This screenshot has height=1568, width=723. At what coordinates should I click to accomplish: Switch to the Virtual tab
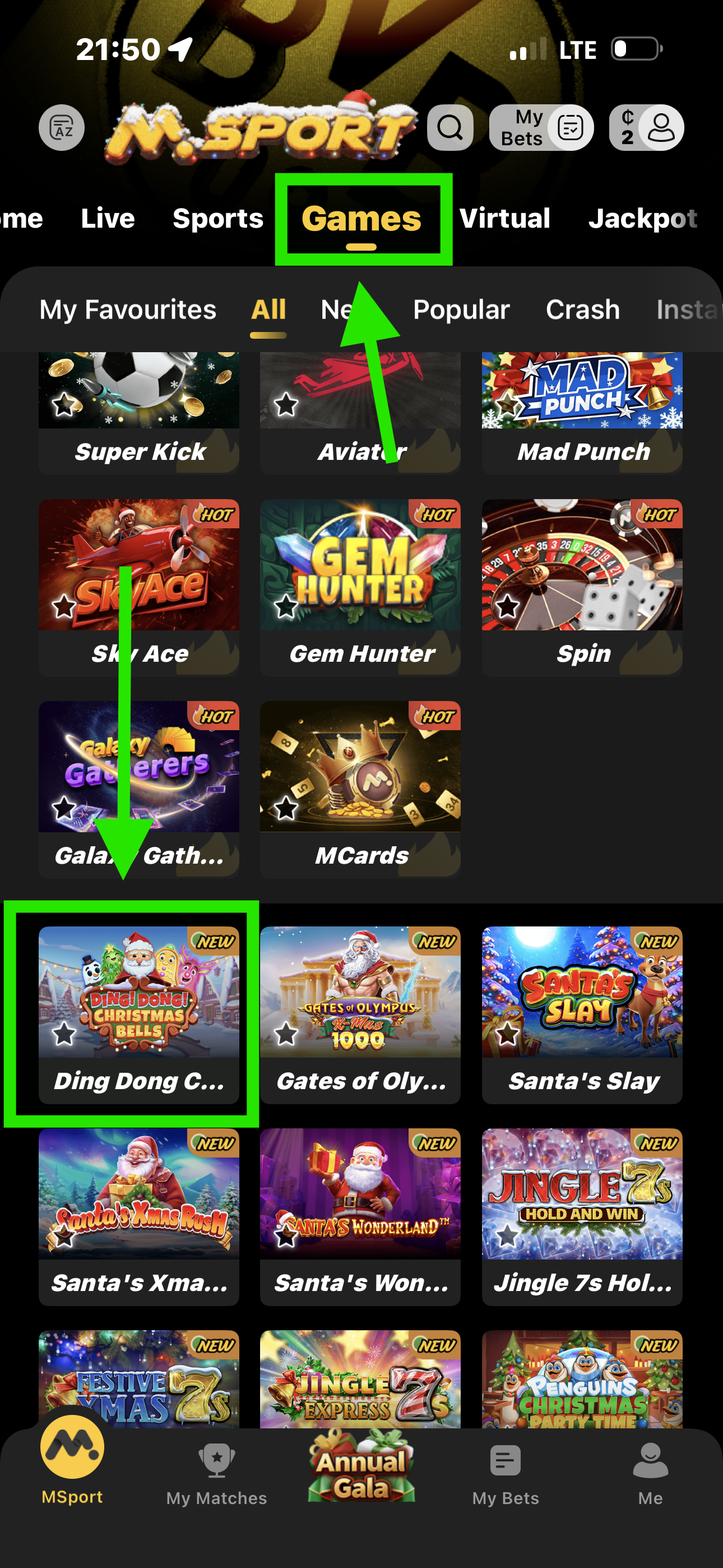pos(504,219)
